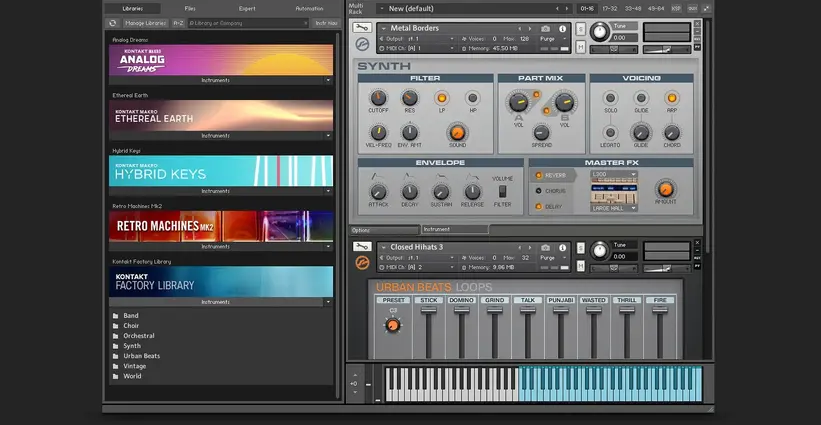
Task: Go to previous multi with left arrow
Action: 557,8
